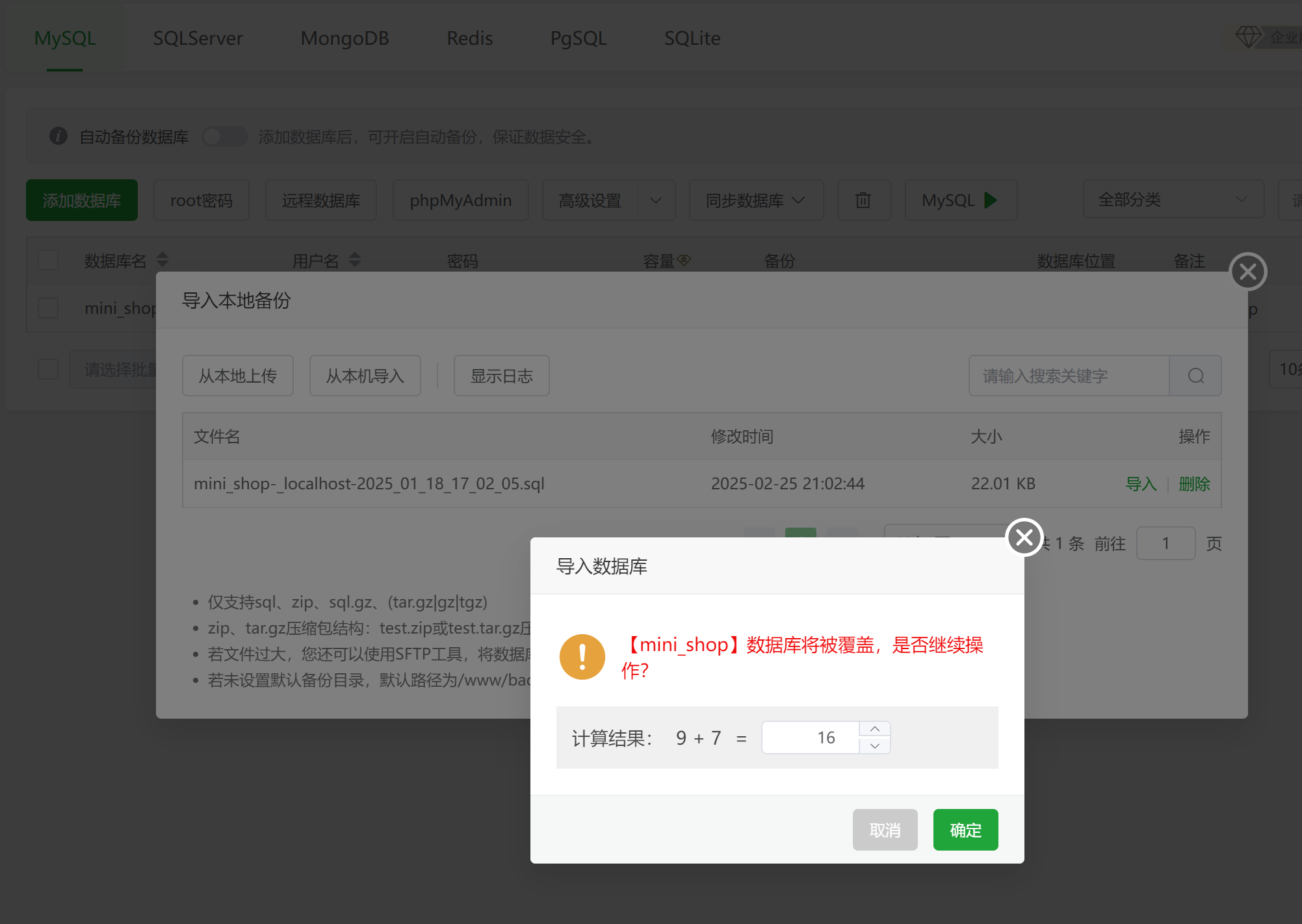This screenshot has height=924, width=1302.
Task: Switch to the Redis tab
Action: [469, 38]
